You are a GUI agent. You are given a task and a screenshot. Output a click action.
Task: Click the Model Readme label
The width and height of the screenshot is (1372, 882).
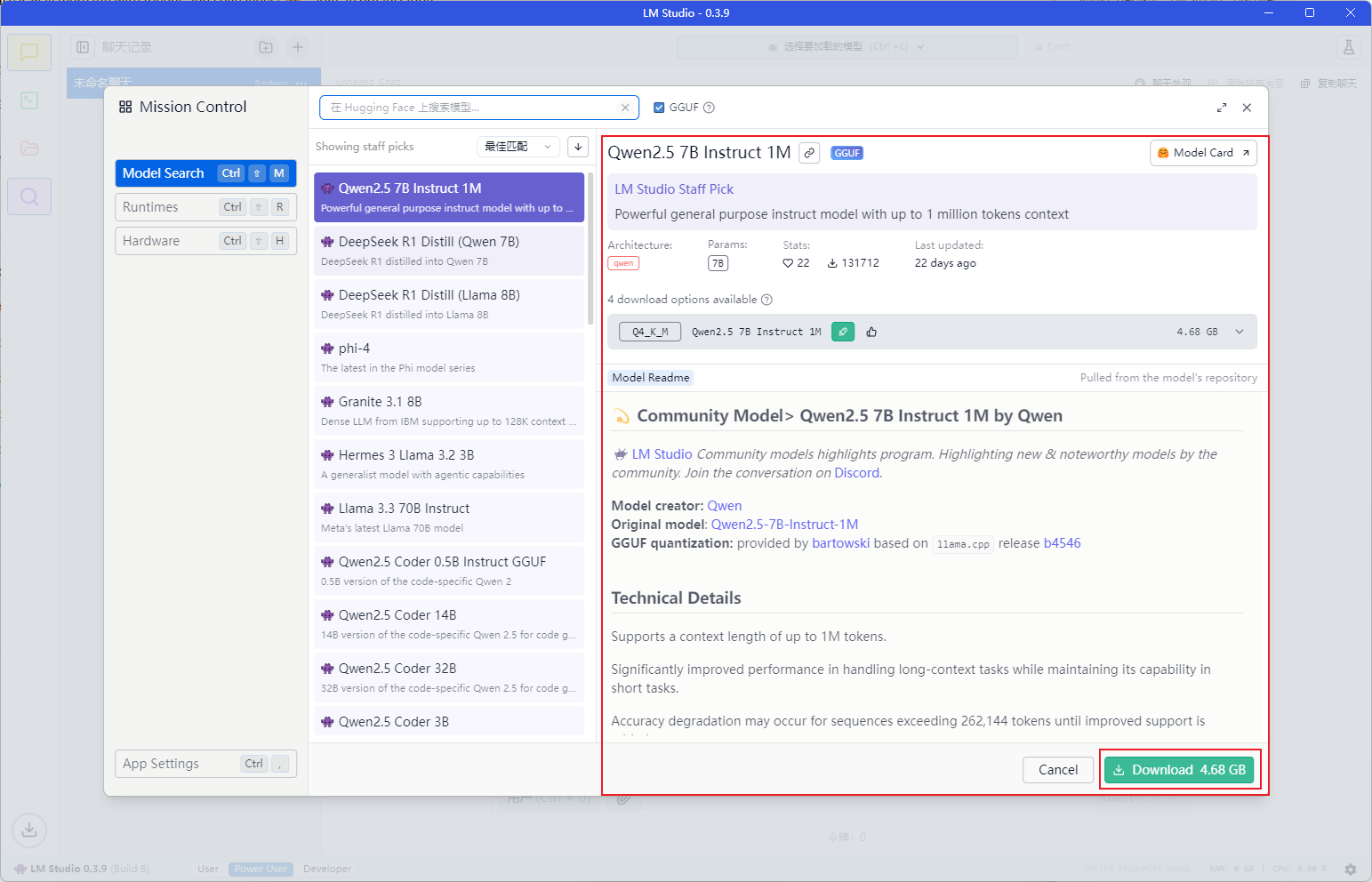pos(651,378)
